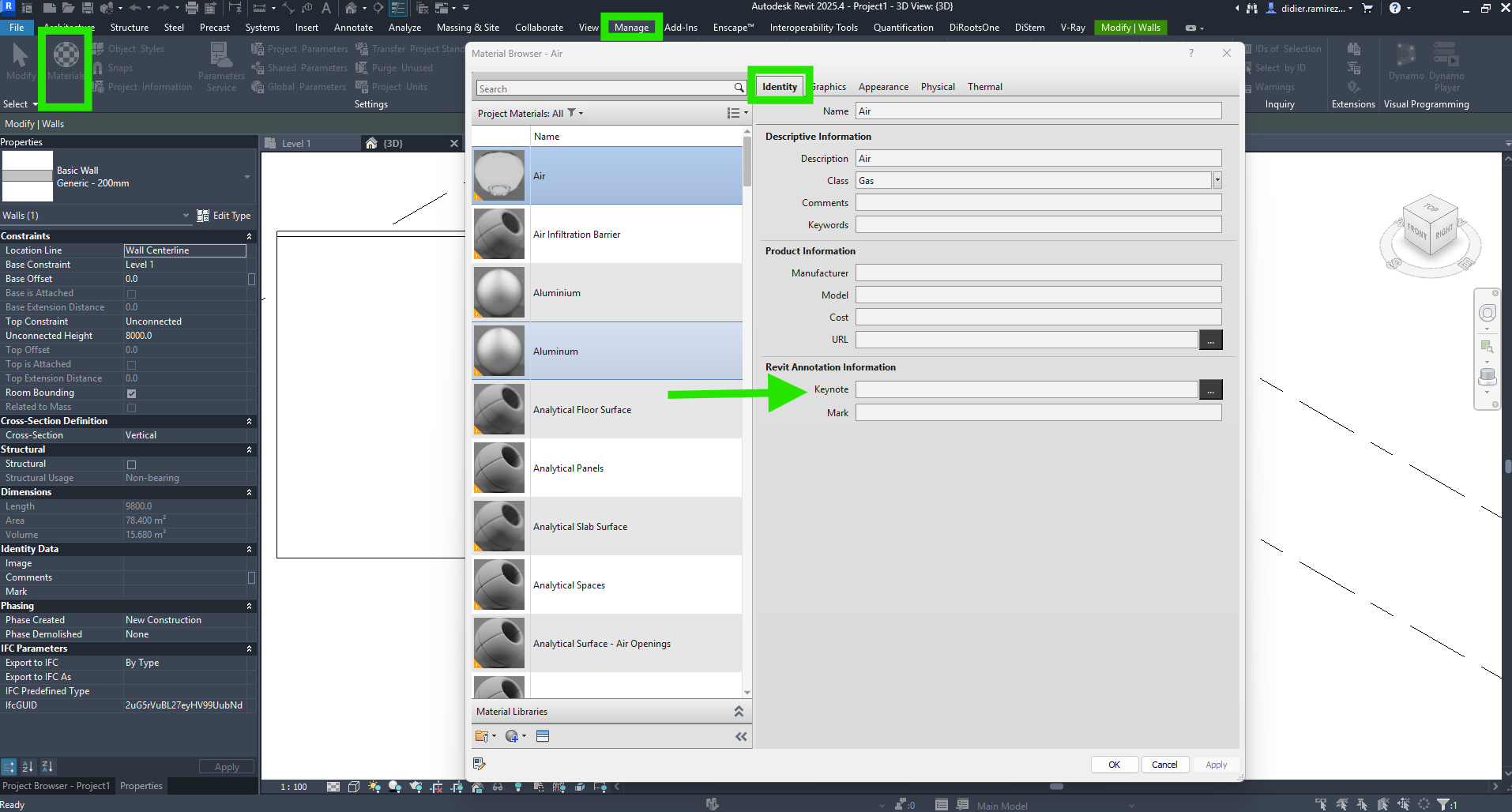The height and width of the screenshot is (812, 1512).
Task: Click the Manufacturer input field
Action: [x=1039, y=273]
